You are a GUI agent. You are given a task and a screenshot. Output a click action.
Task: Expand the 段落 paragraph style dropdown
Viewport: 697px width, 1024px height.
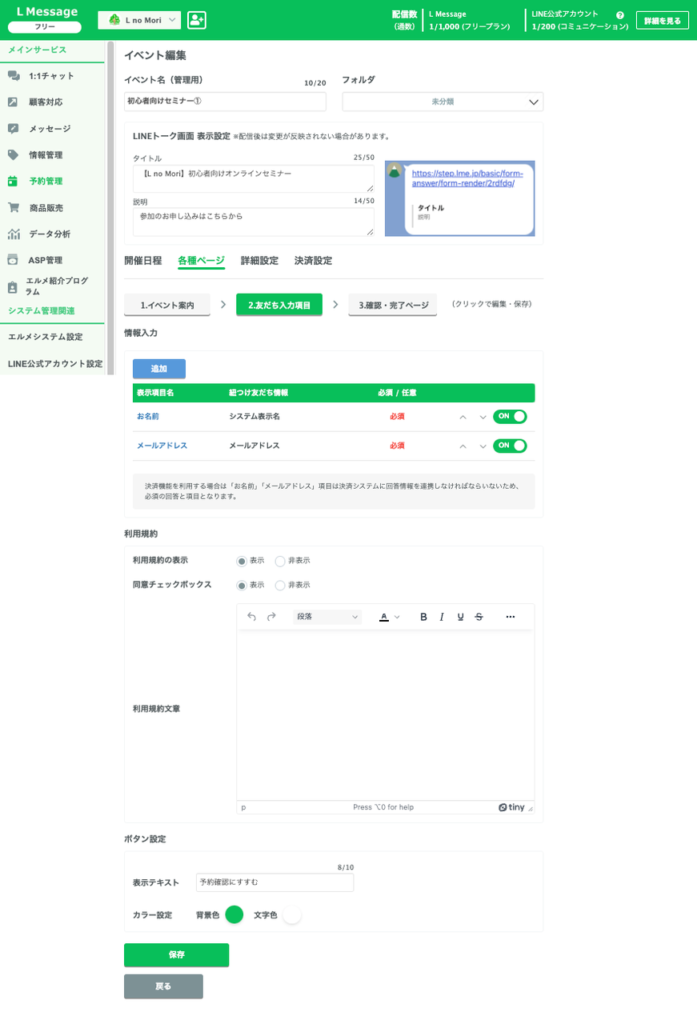point(326,617)
